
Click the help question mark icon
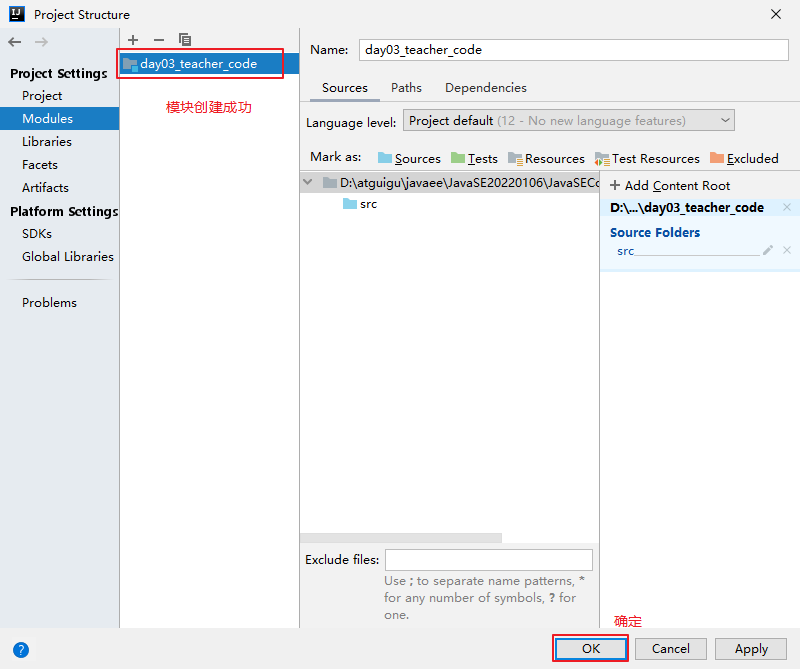[x=21, y=649]
